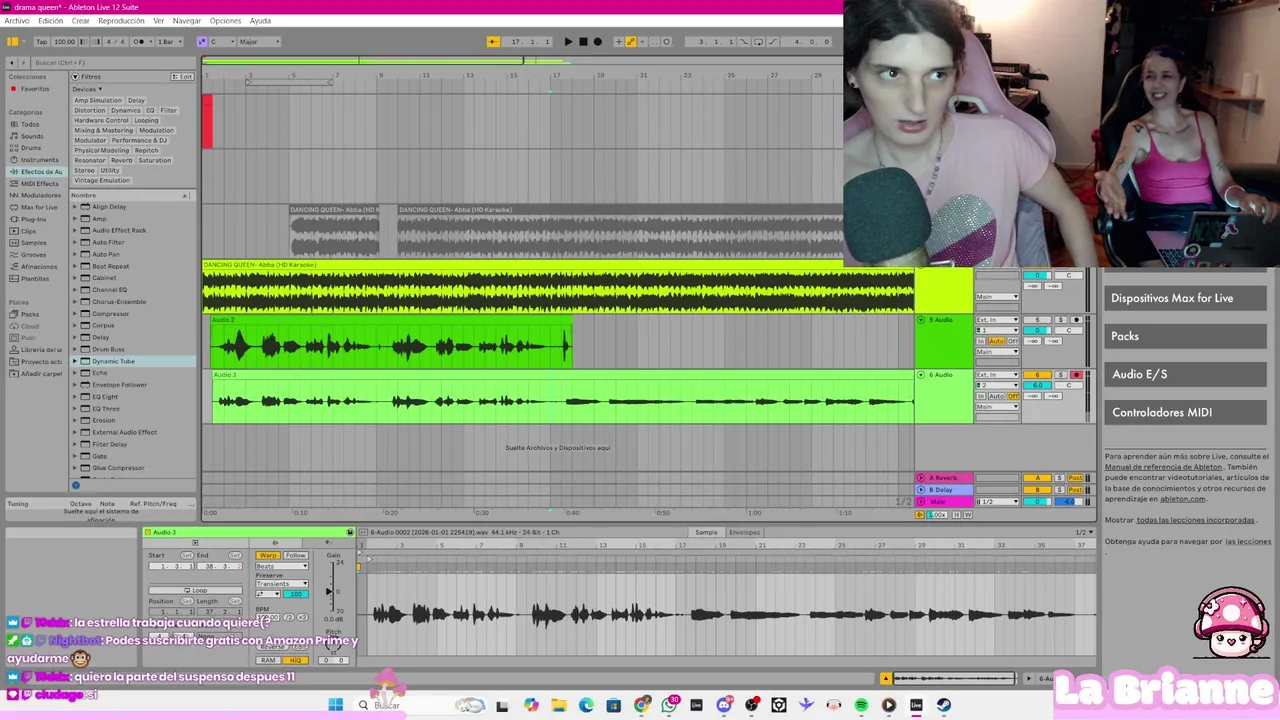The width and height of the screenshot is (1280, 720).
Task: Click the Play button in transport
Action: 568,41
